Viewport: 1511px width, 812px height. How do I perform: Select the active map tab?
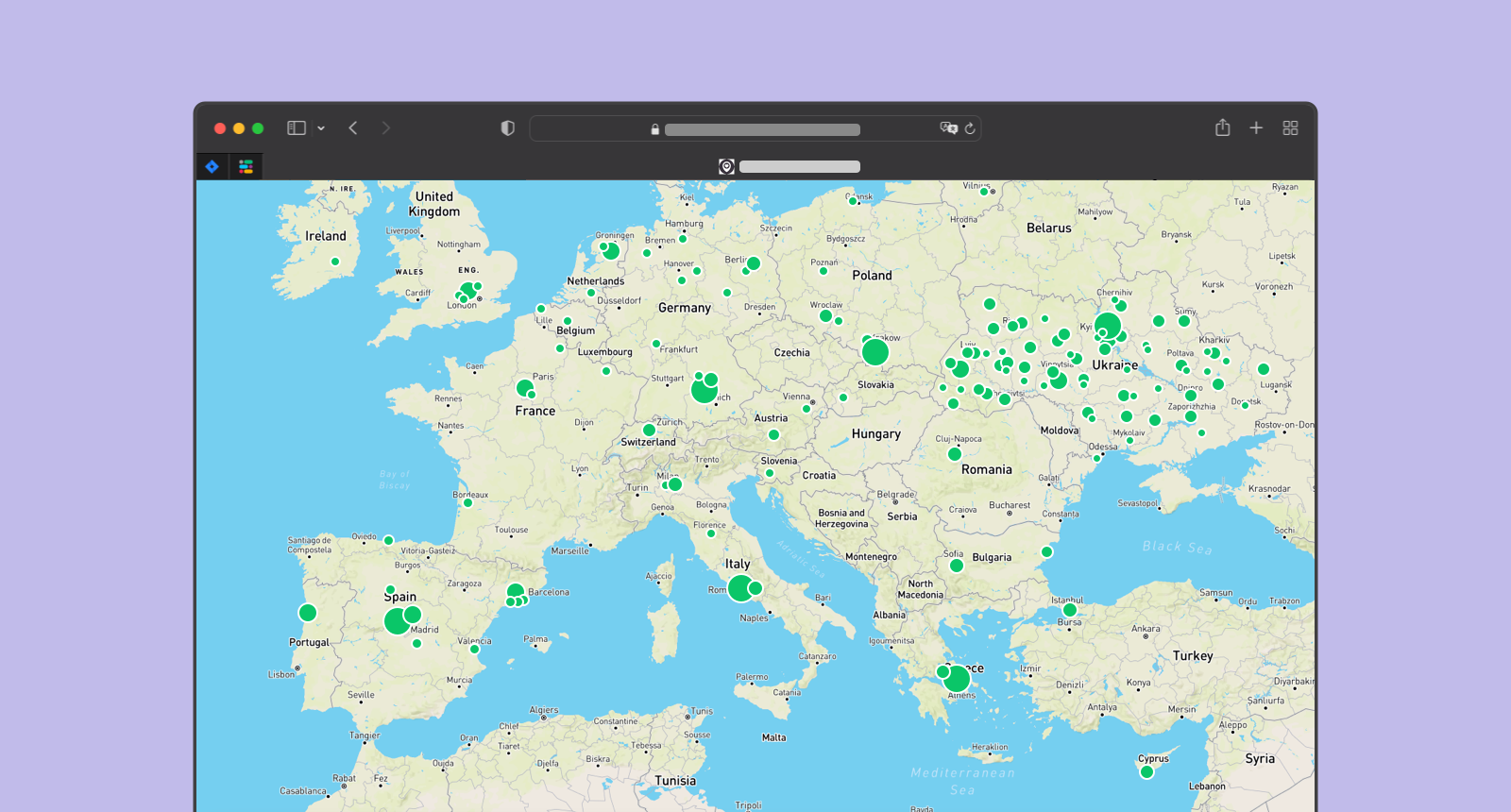click(789, 167)
